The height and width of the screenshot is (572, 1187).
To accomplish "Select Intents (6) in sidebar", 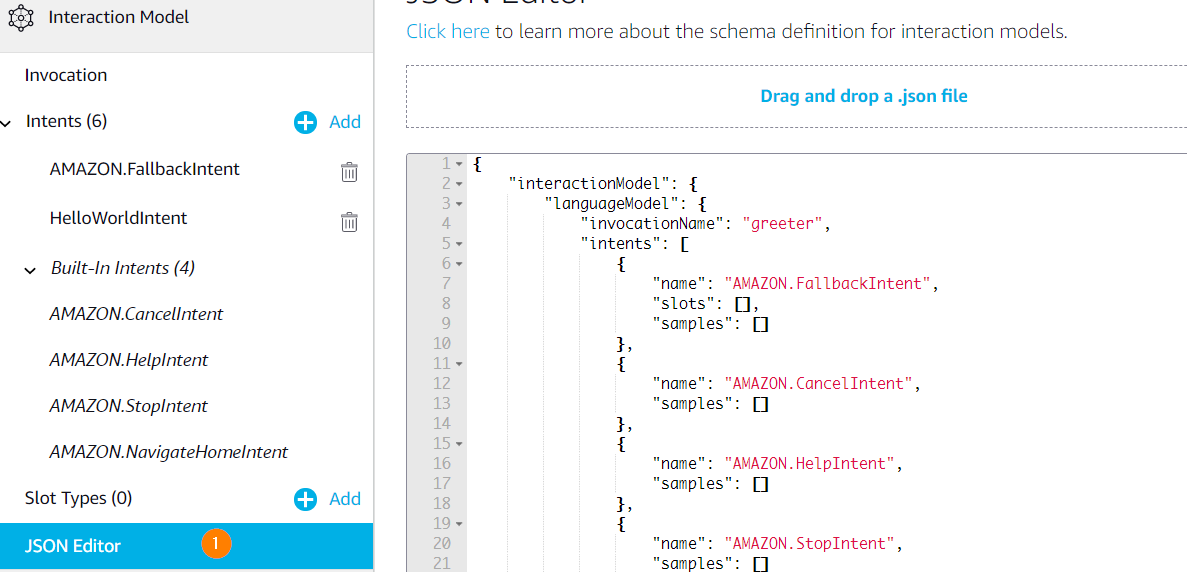I will tap(67, 121).
